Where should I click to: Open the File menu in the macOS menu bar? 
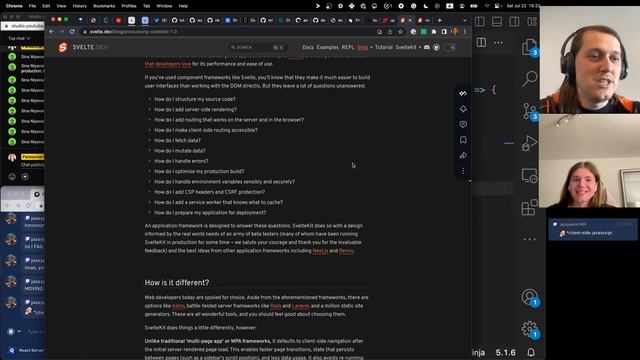32,6
